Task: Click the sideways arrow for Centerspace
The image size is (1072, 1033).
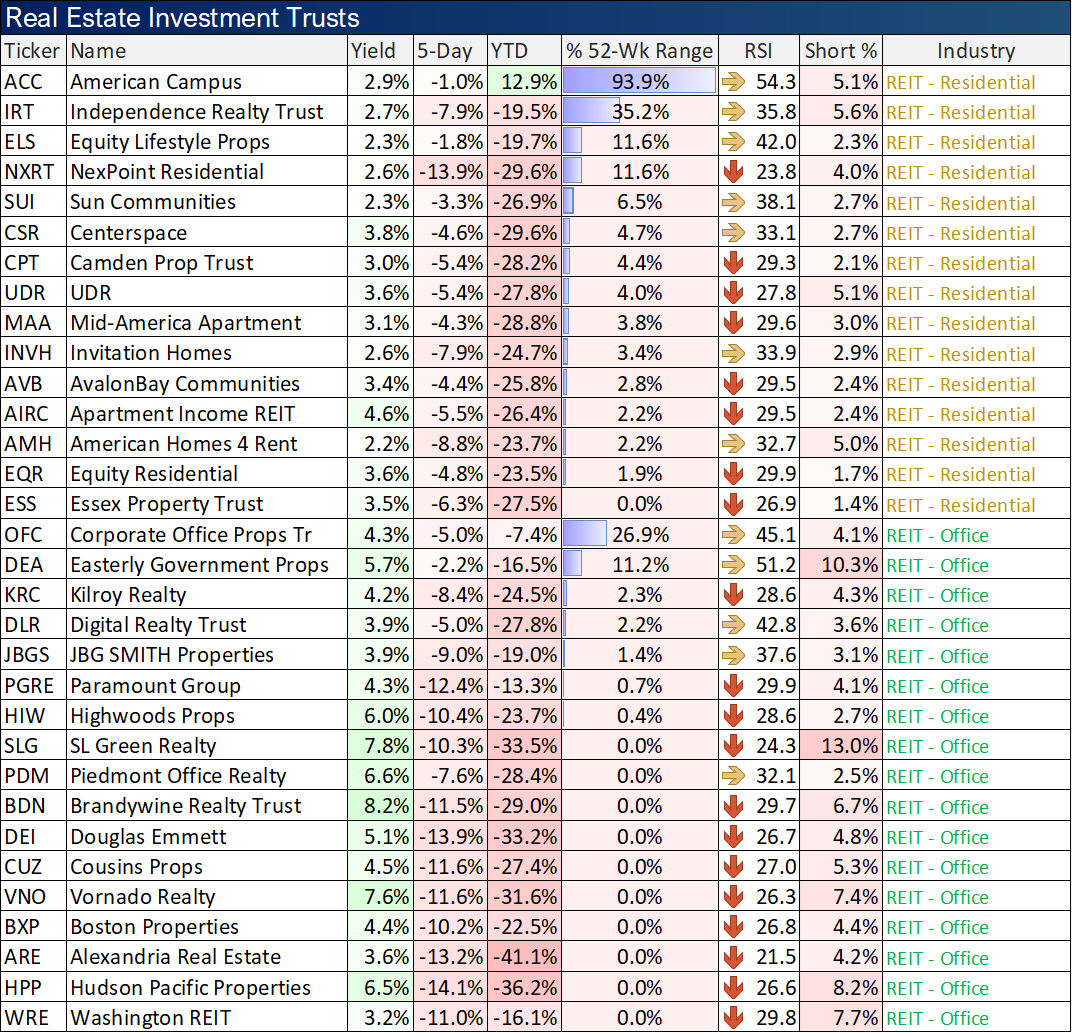Action: (734, 232)
